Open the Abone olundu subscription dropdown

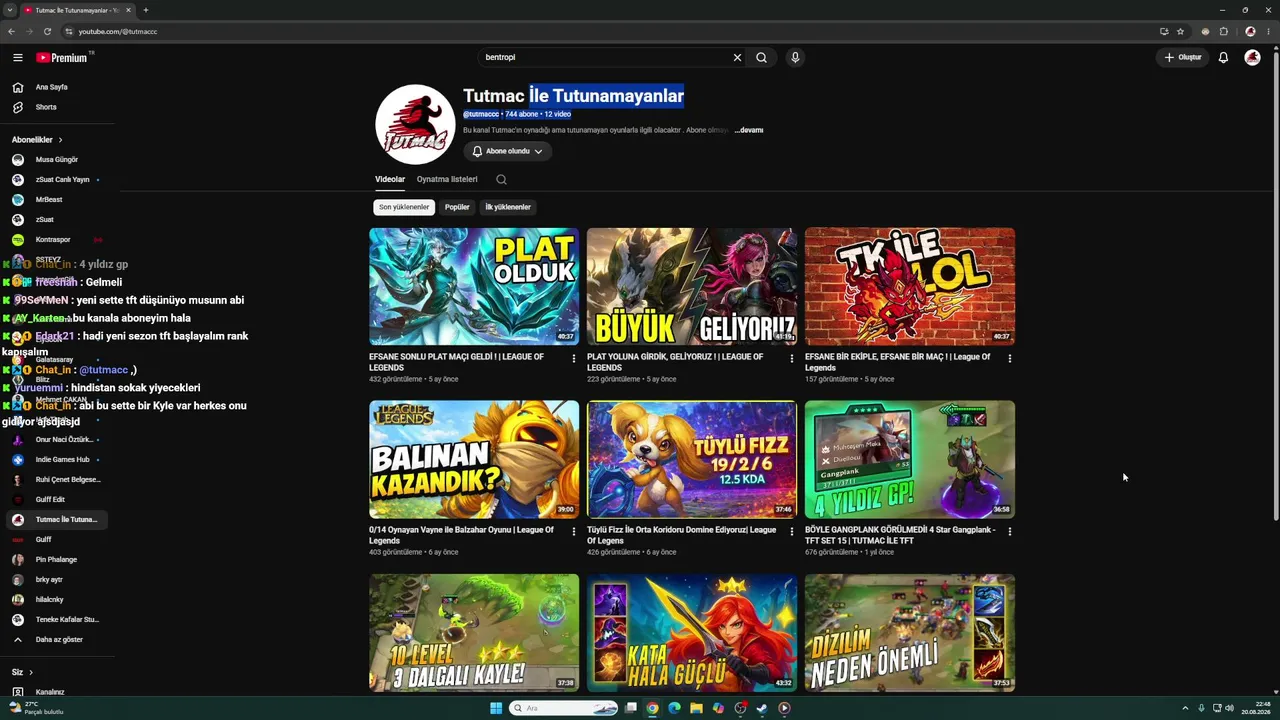(507, 151)
